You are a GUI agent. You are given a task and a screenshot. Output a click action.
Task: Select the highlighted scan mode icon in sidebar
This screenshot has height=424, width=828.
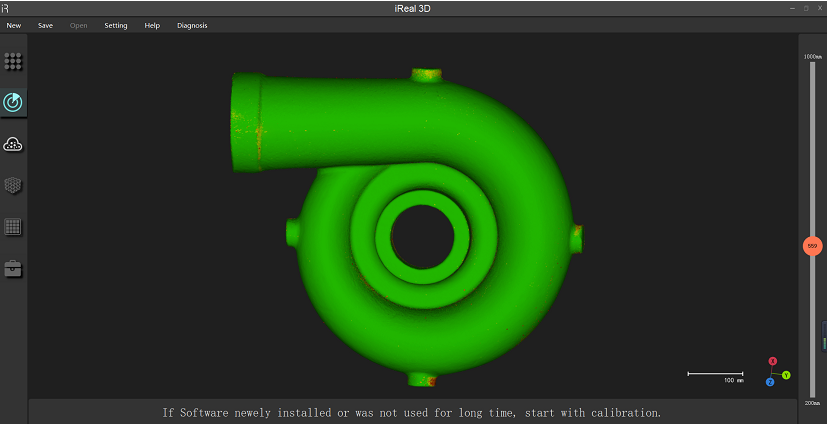[x=13, y=102]
